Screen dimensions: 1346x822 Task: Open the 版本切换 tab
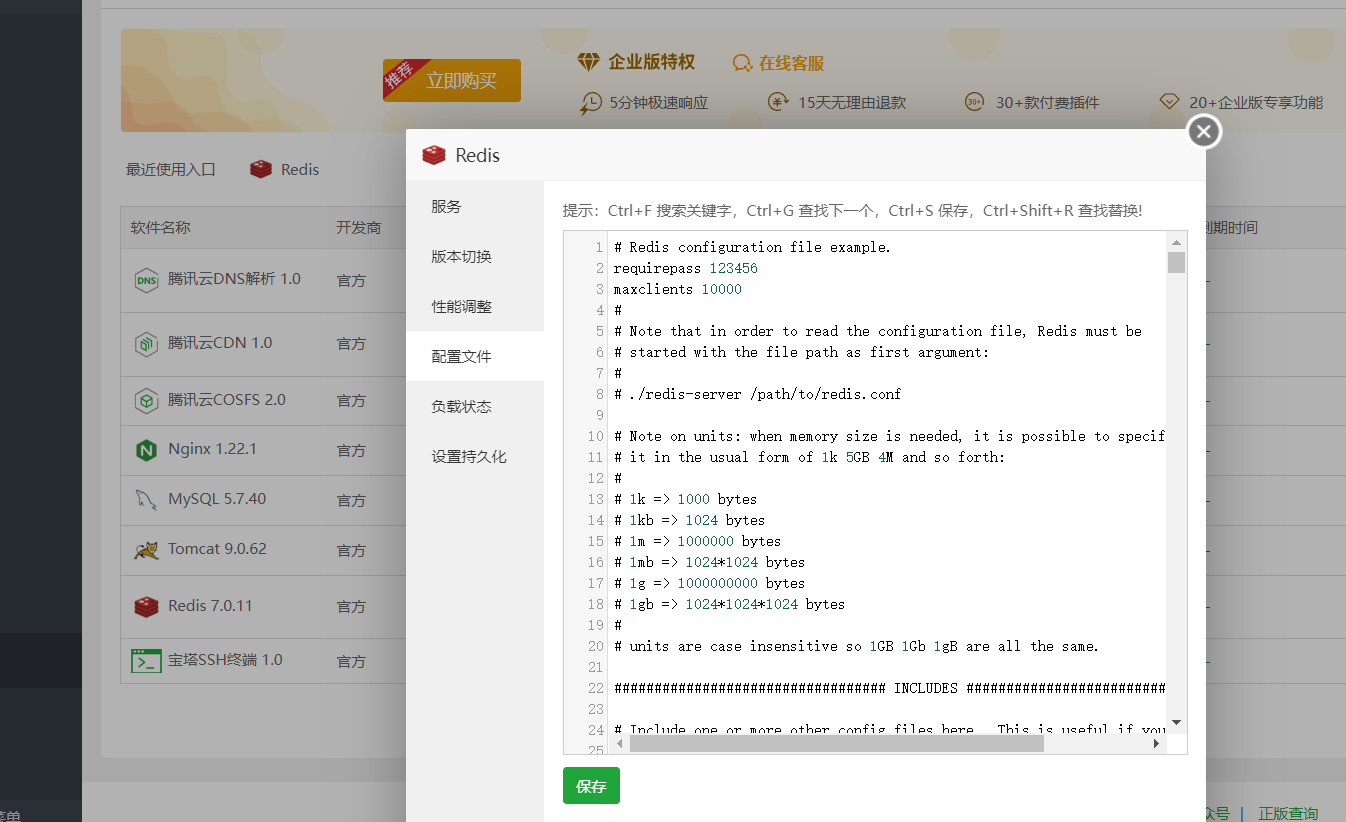tap(461, 256)
